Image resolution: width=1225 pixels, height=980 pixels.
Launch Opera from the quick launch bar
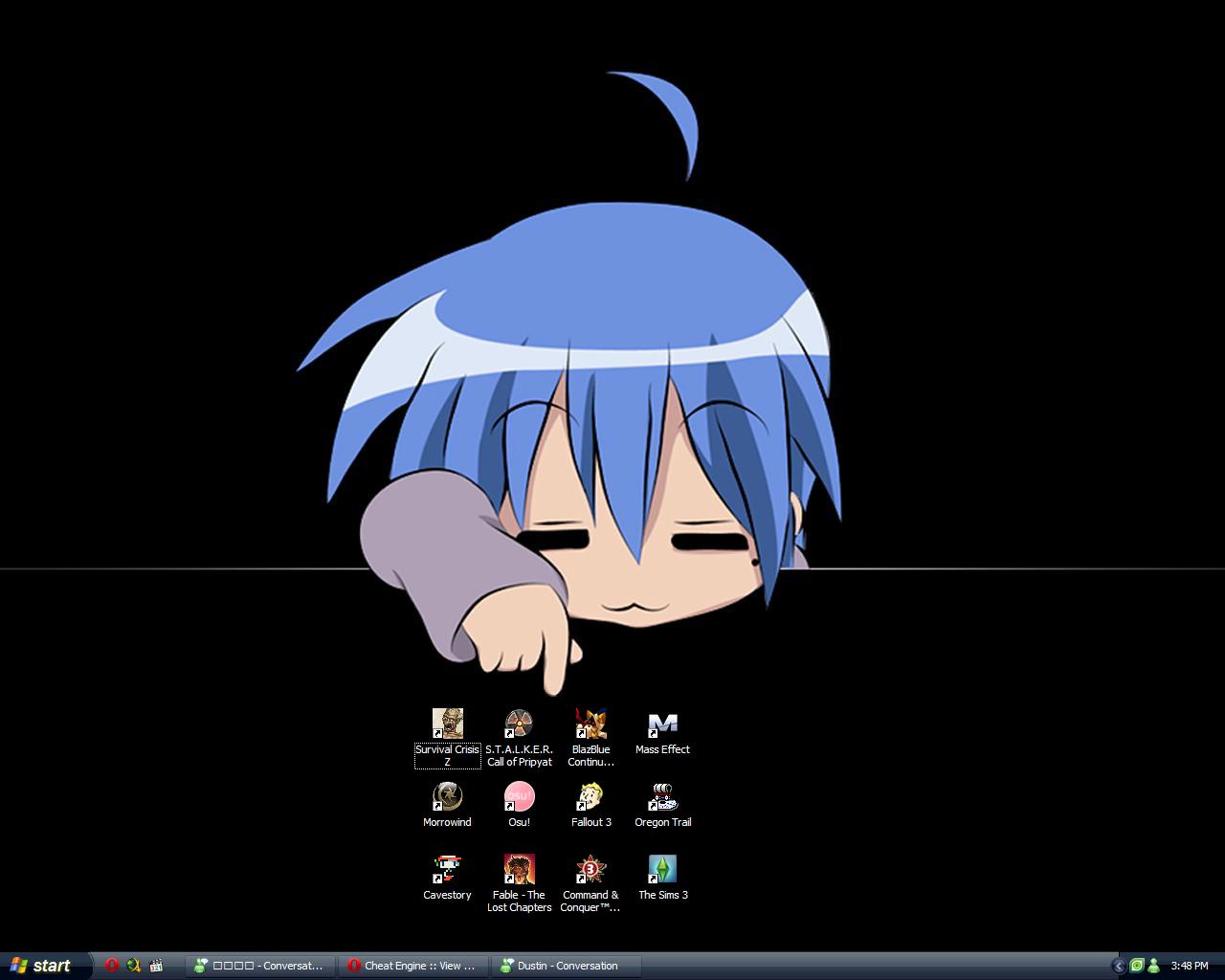112,966
